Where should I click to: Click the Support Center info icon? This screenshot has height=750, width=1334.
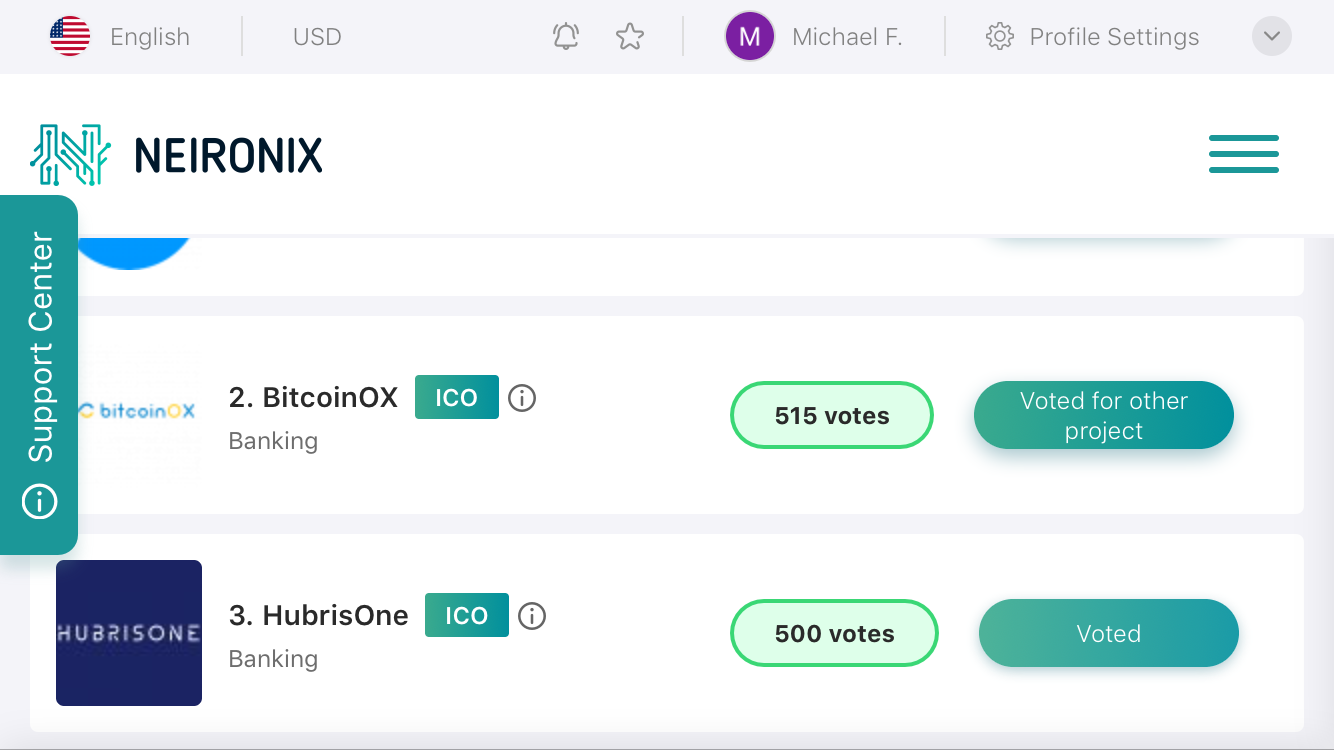[x=40, y=501]
